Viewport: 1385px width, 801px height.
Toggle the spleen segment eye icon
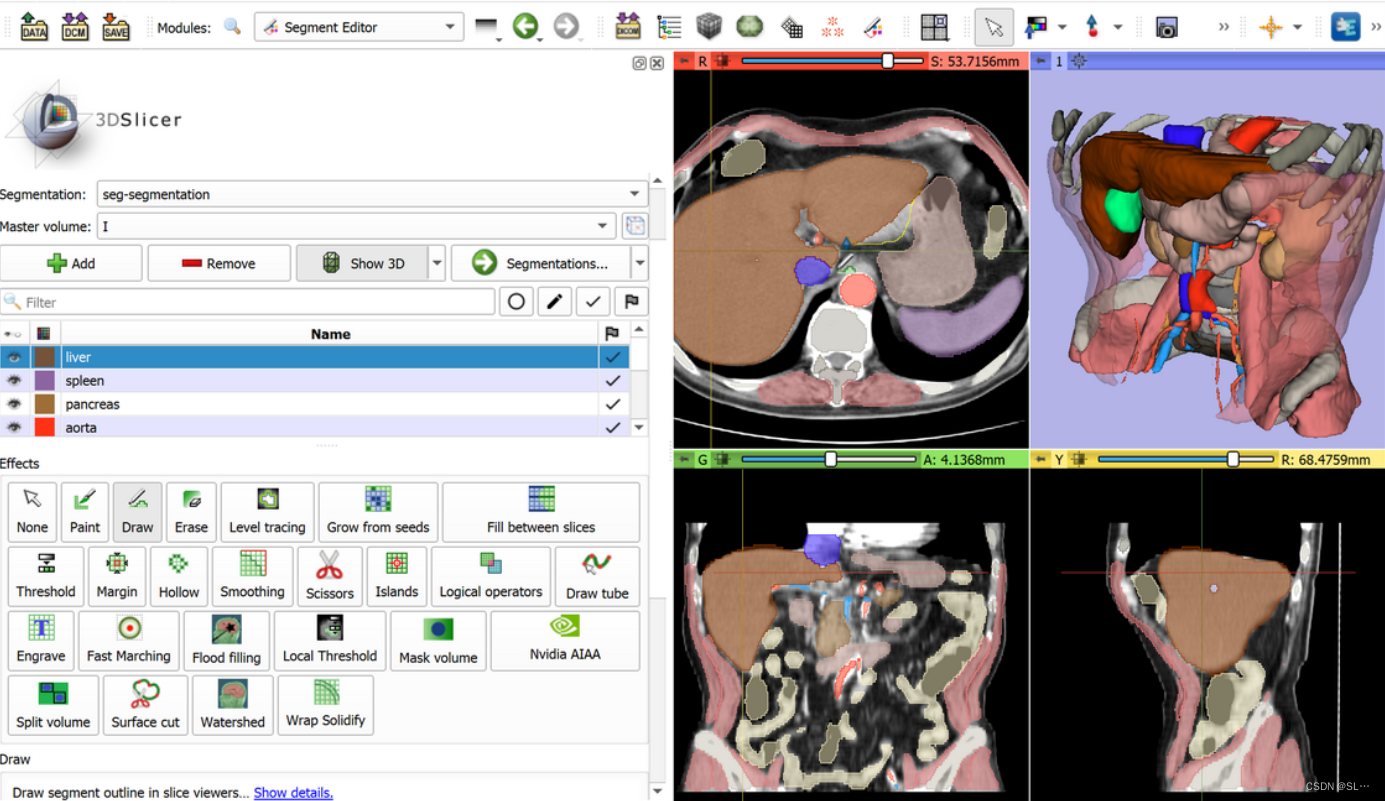(14, 380)
